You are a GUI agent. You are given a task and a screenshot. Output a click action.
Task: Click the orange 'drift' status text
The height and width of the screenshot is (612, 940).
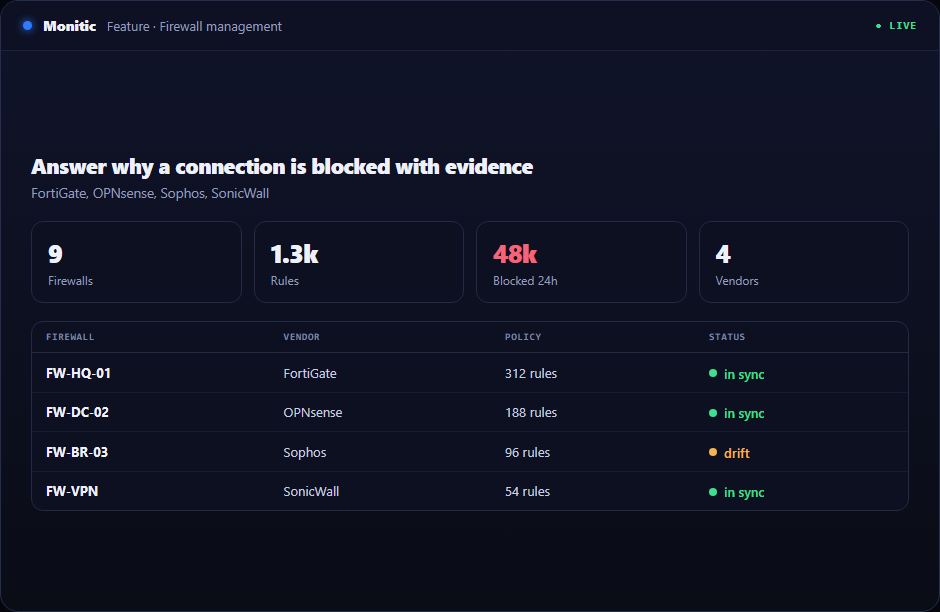(x=737, y=454)
